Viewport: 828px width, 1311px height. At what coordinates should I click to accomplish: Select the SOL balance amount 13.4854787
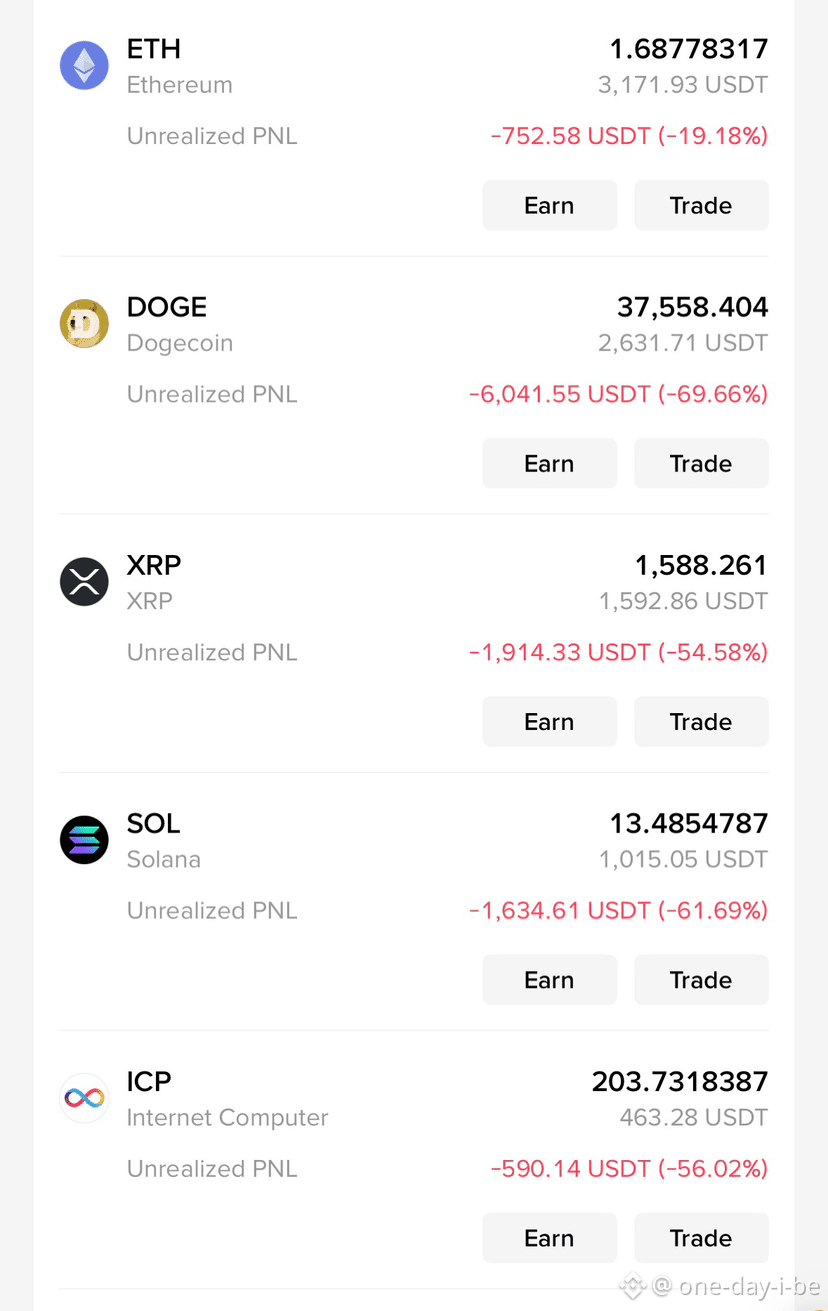pyautogui.click(x=689, y=823)
